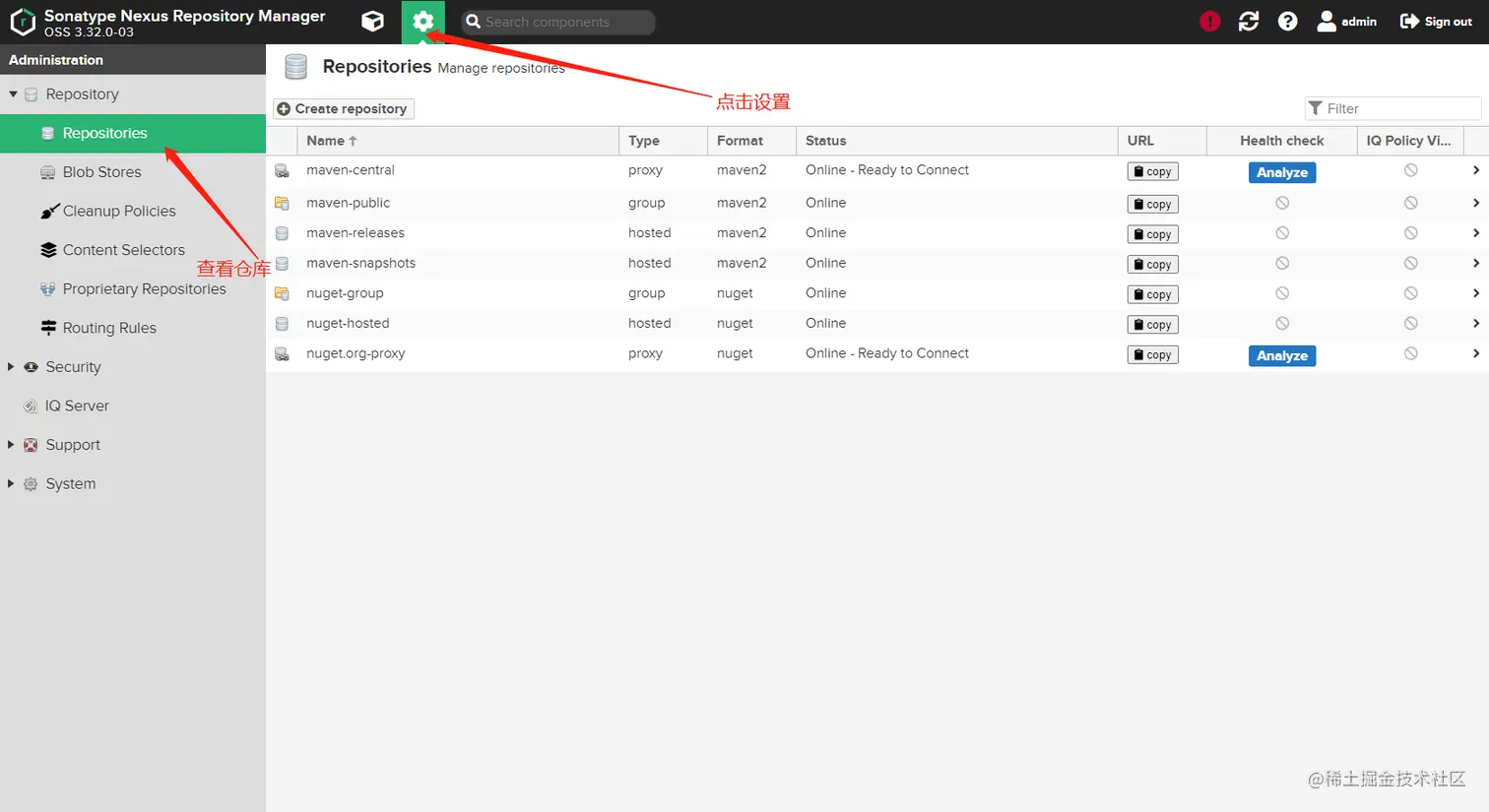Select the maven-releases repository name
This screenshot has height=812, width=1489.
tap(356, 233)
